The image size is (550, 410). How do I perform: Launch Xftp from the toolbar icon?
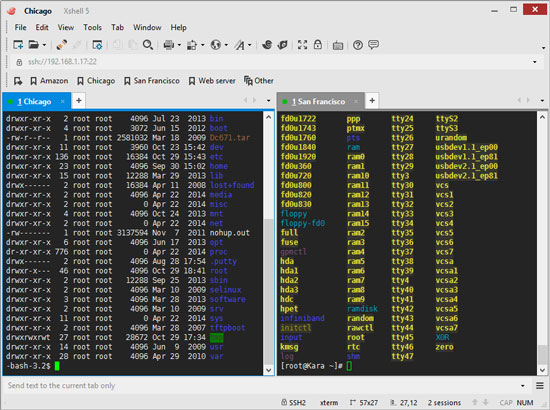267,45
